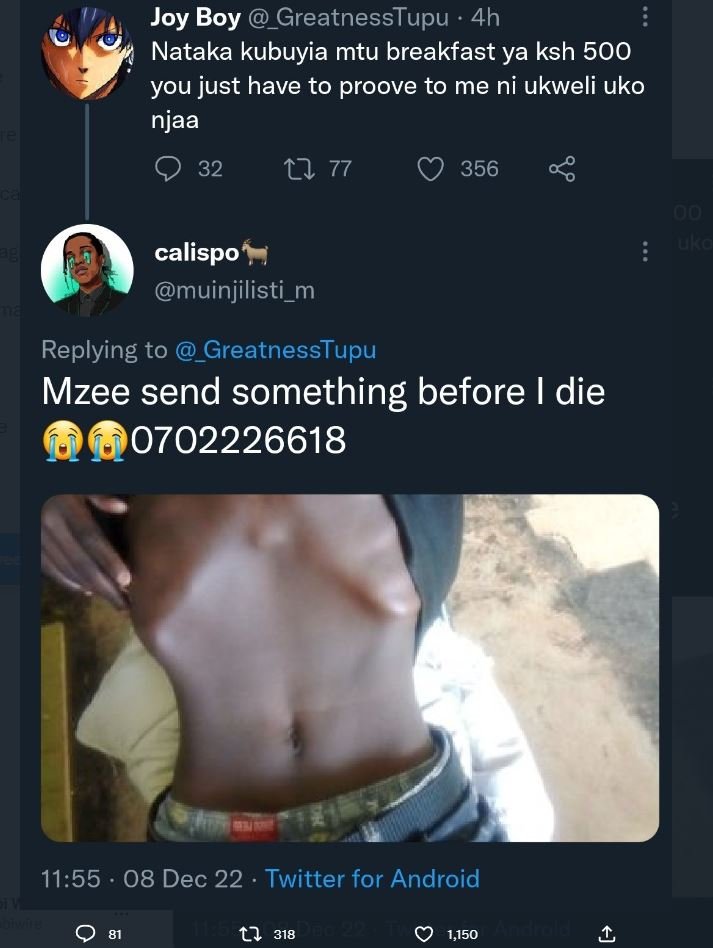Image resolution: width=713 pixels, height=948 pixels.
Task: Click @_GreatnessTupu in Replying to line
Action: tap(275, 349)
